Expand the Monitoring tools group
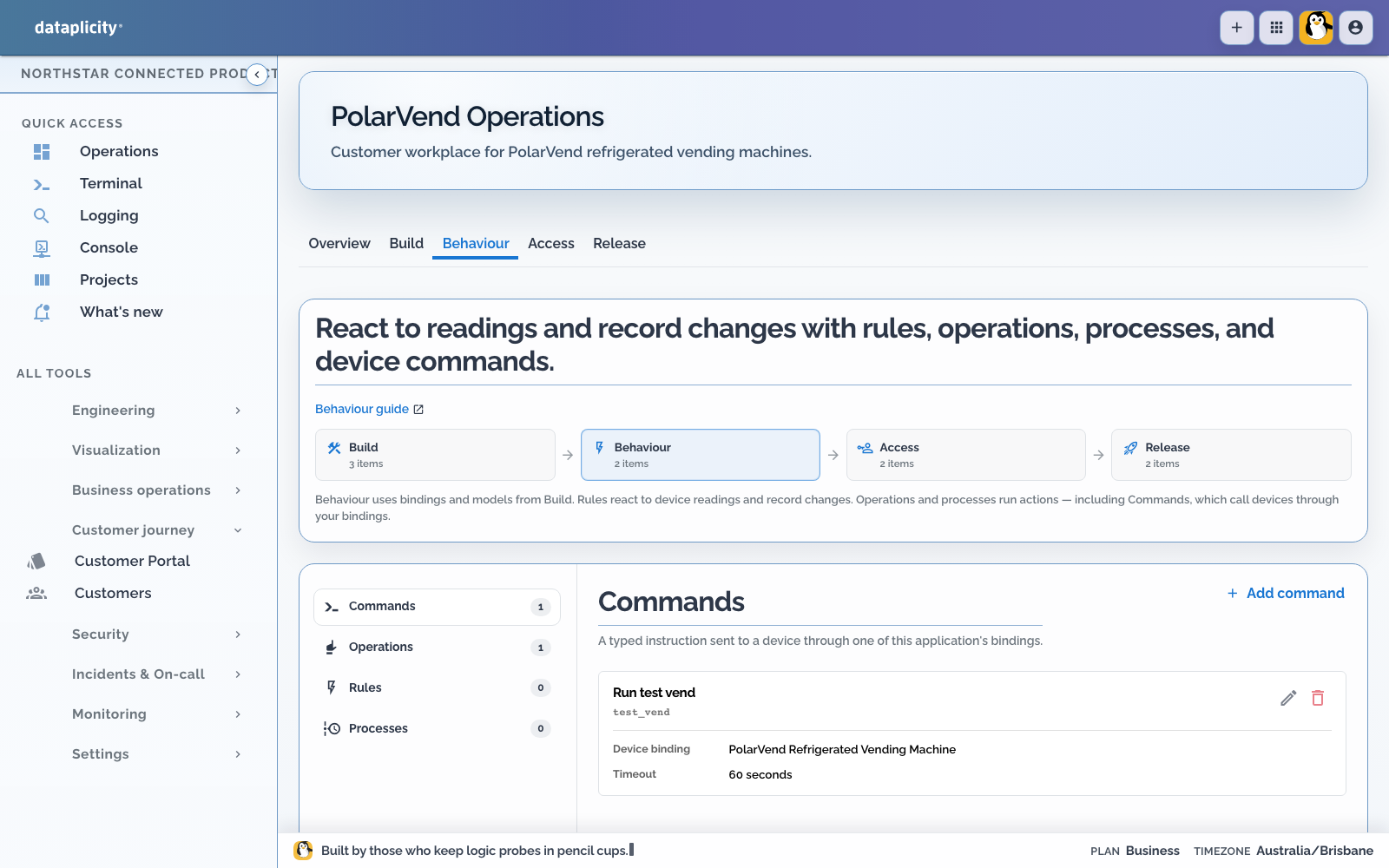Viewport: 1389px width, 868px height. point(155,714)
